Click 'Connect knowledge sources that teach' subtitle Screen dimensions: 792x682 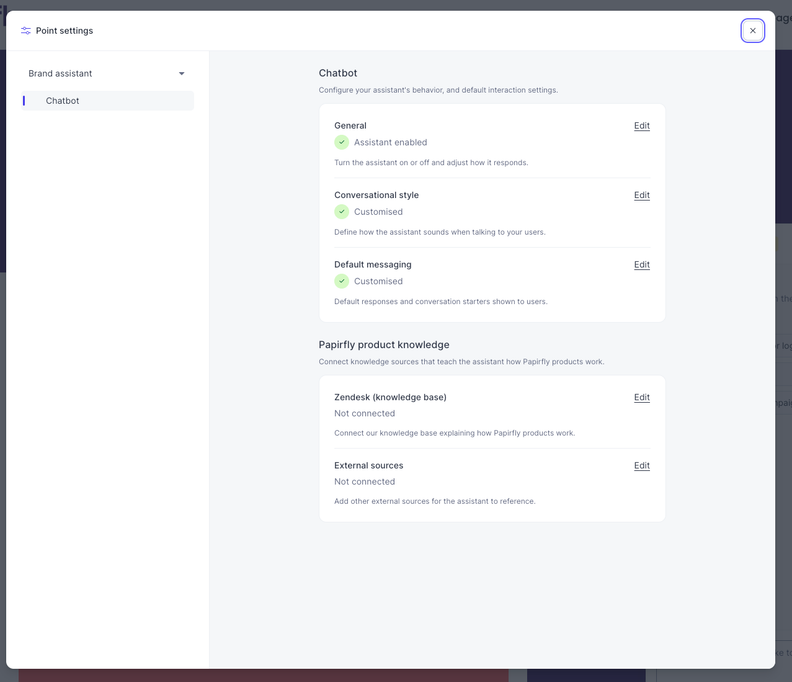click(x=461, y=362)
